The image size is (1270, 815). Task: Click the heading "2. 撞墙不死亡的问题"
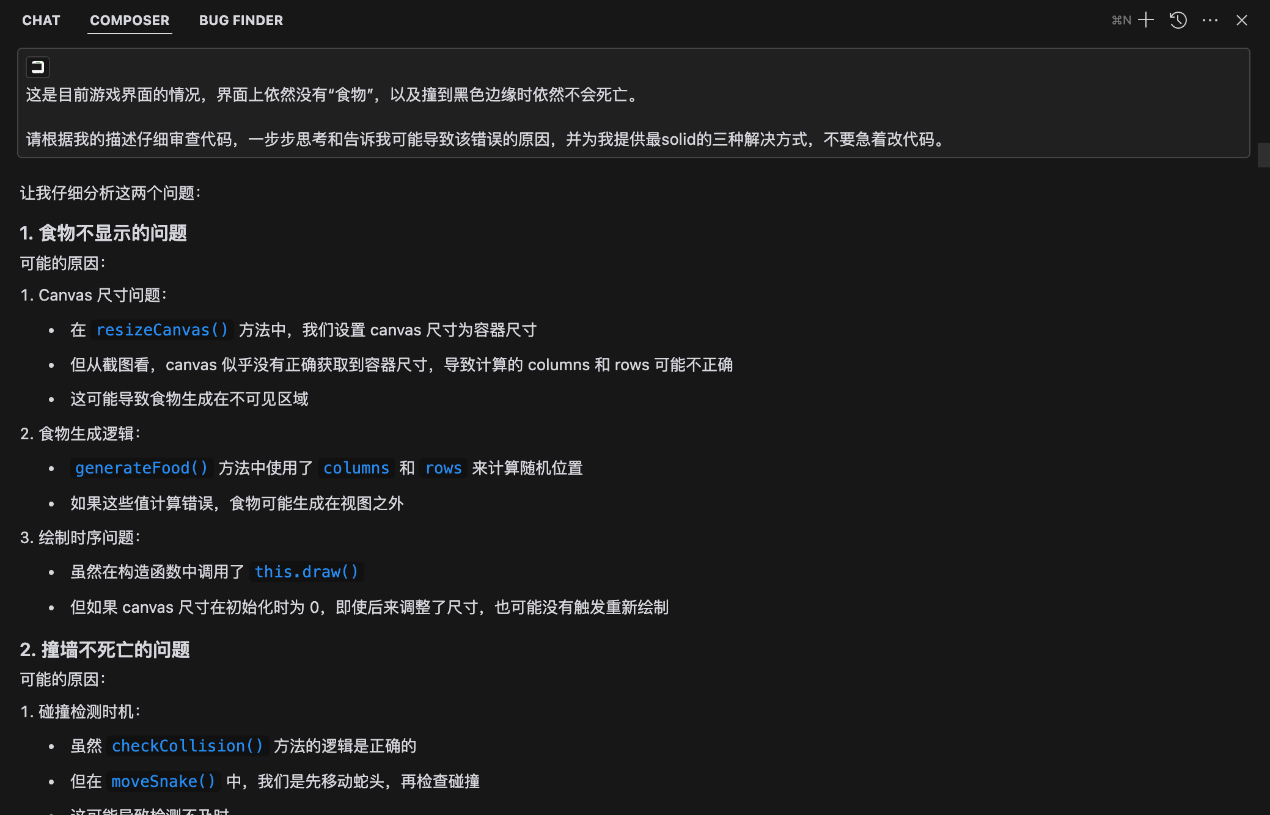tap(105, 650)
